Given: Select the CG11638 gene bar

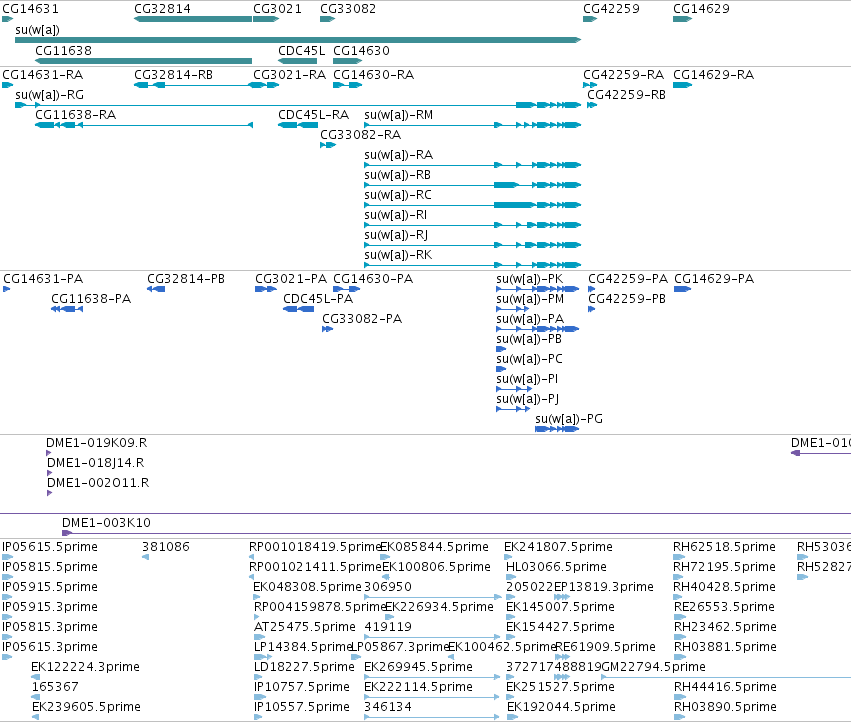Looking at the screenshot, I should 144,61.
